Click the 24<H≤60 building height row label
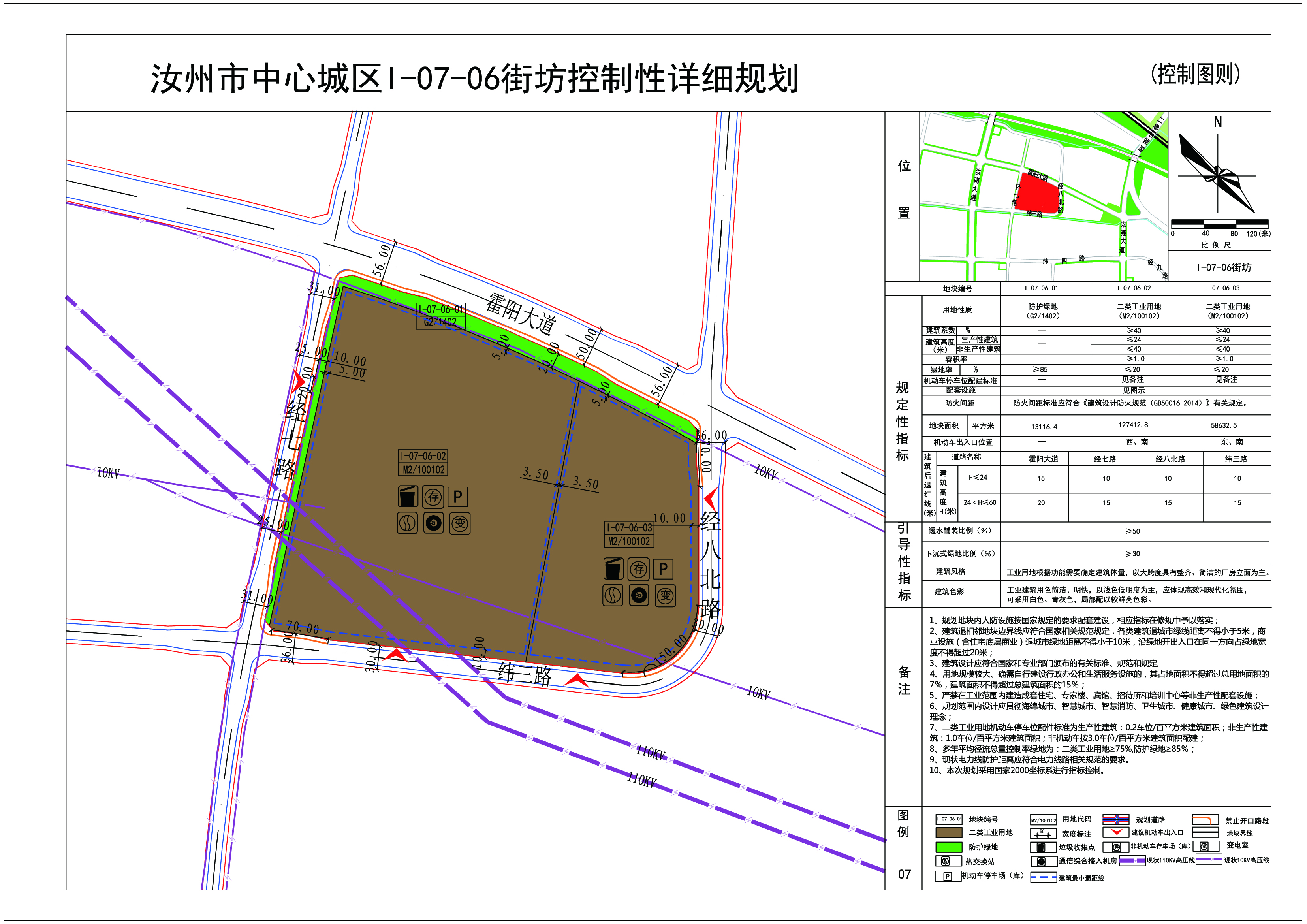The height and width of the screenshot is (924, 1307). 980,502
